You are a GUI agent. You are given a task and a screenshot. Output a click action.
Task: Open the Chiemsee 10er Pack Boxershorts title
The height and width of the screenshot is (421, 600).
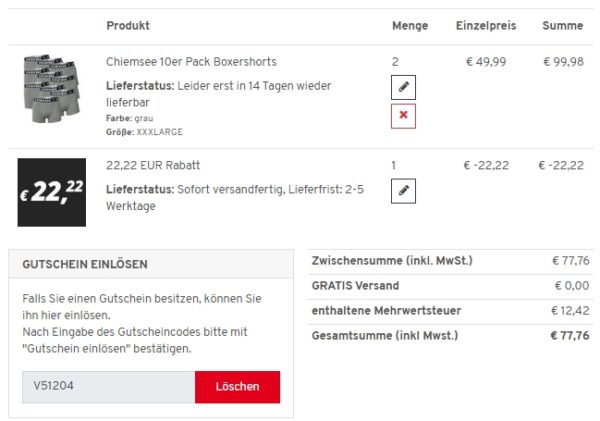coord(191,62)
